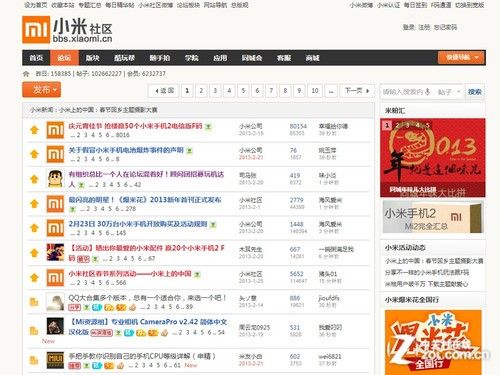Viewport: 500px width, 375px height.
Task: Click the ellipsis pagination button
Action: (331, 91)
